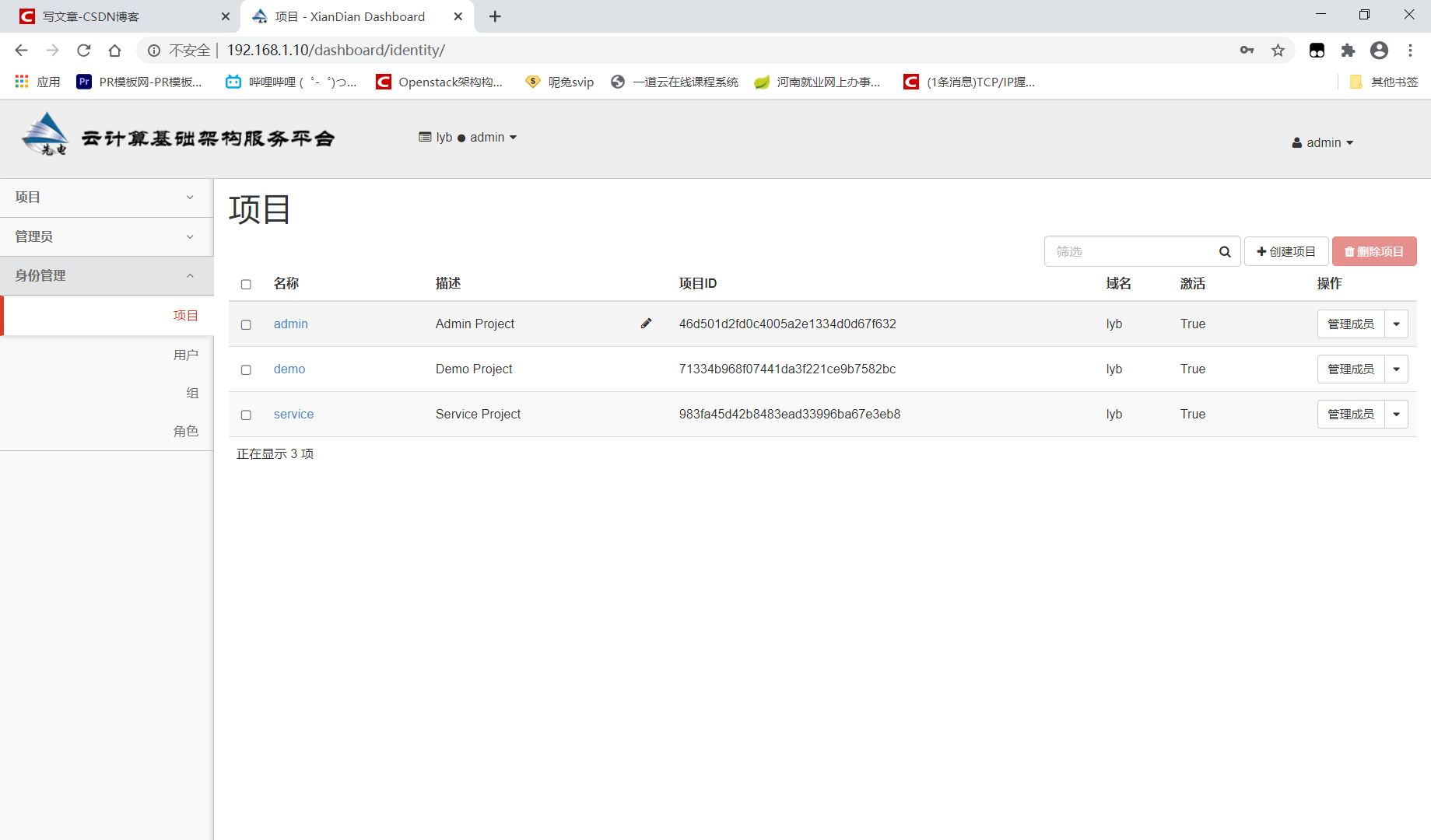Expand the 项目 sidebar section
The width and height of the screenshot is (1431, 840).
click(107, 198)
